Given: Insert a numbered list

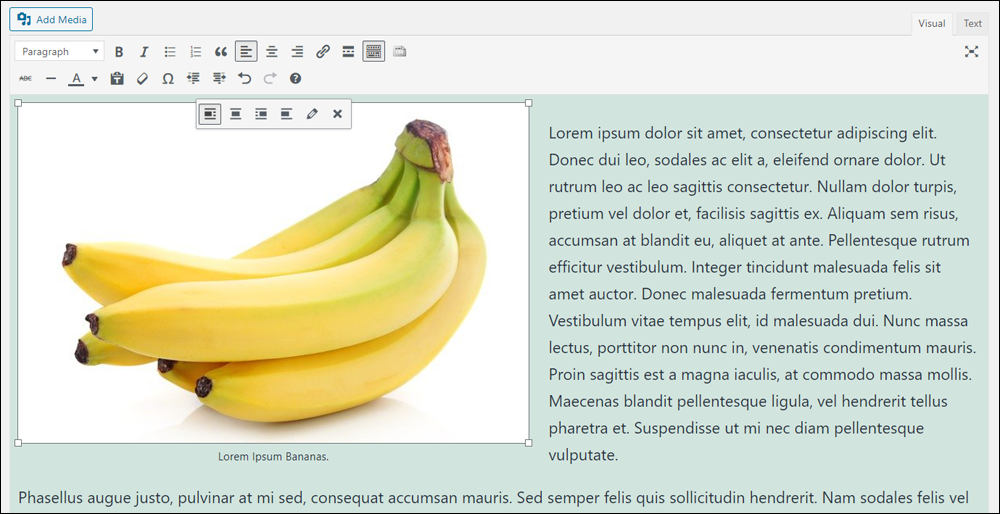Looking at the screenshot, I should [x=195, y=52].
